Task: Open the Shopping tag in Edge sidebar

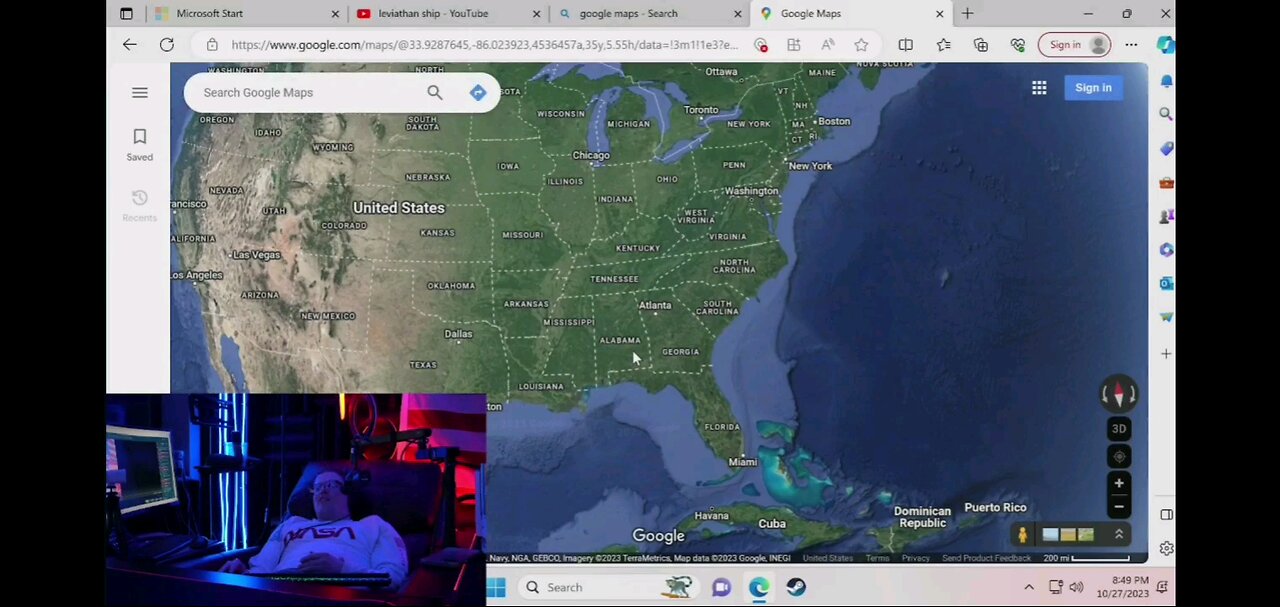Action: 1166,149
